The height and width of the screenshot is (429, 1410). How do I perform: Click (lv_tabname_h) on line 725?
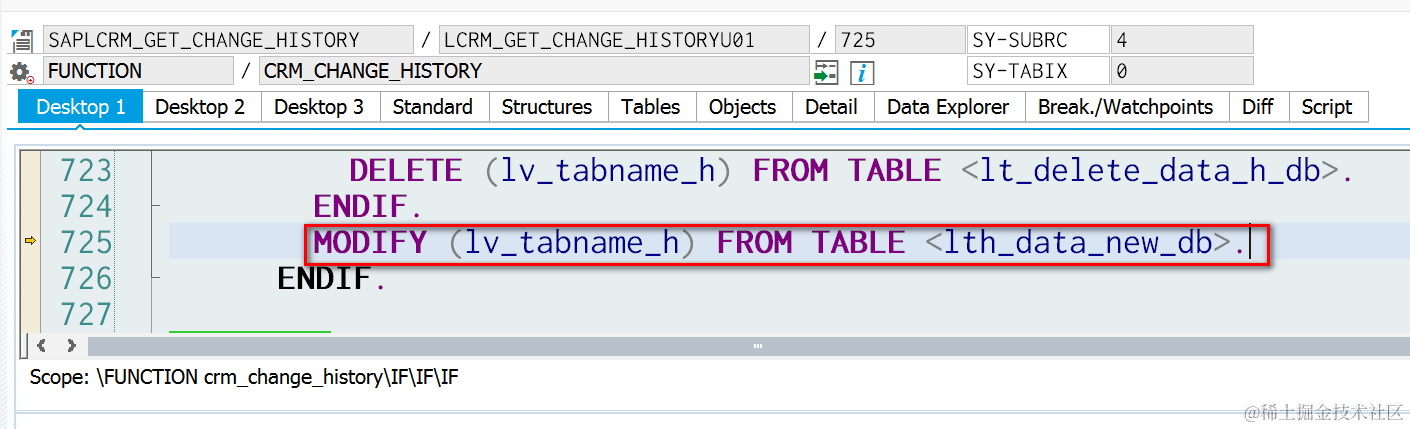tap(572, 243)
